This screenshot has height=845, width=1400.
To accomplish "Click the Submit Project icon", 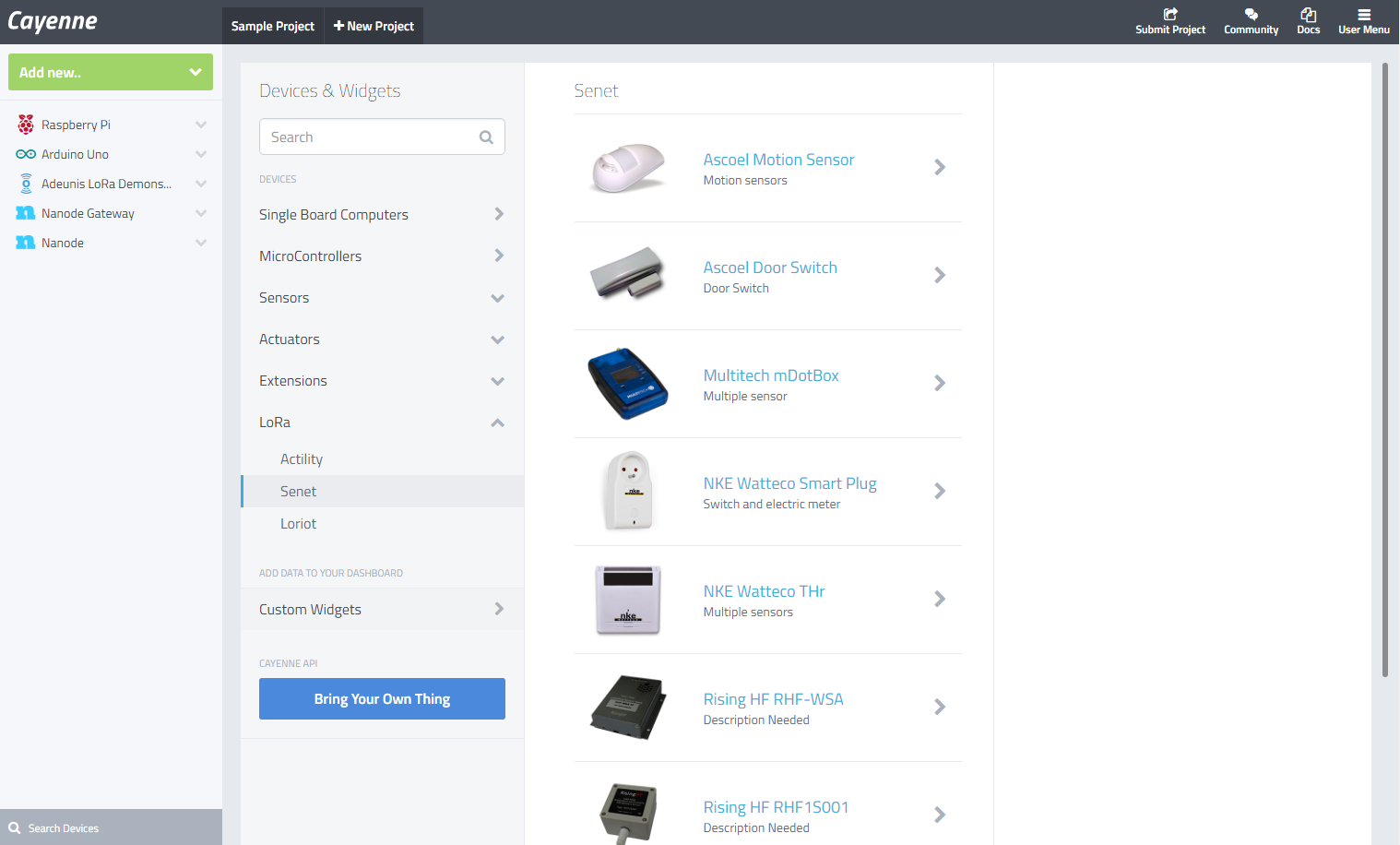I will 1170,14.
